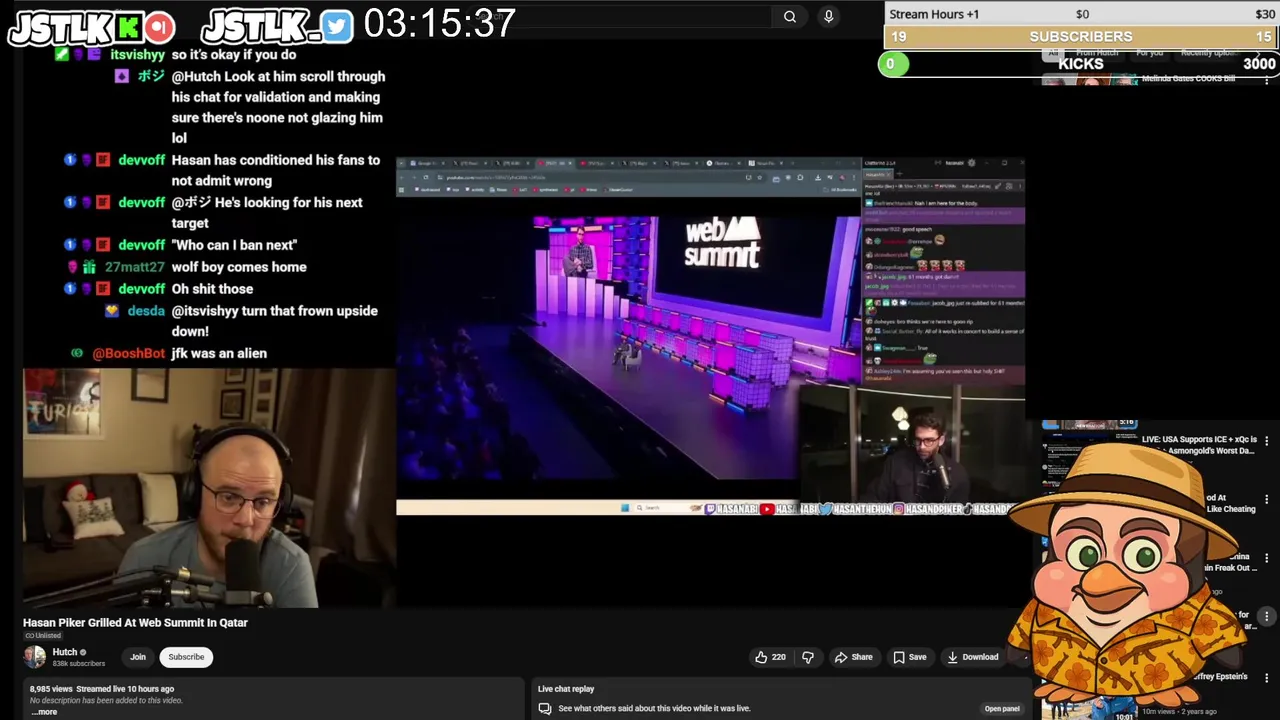1280x720 pixels.
Task: Open Jeffrey Epstein's video title
Action: coord(1218,677)
